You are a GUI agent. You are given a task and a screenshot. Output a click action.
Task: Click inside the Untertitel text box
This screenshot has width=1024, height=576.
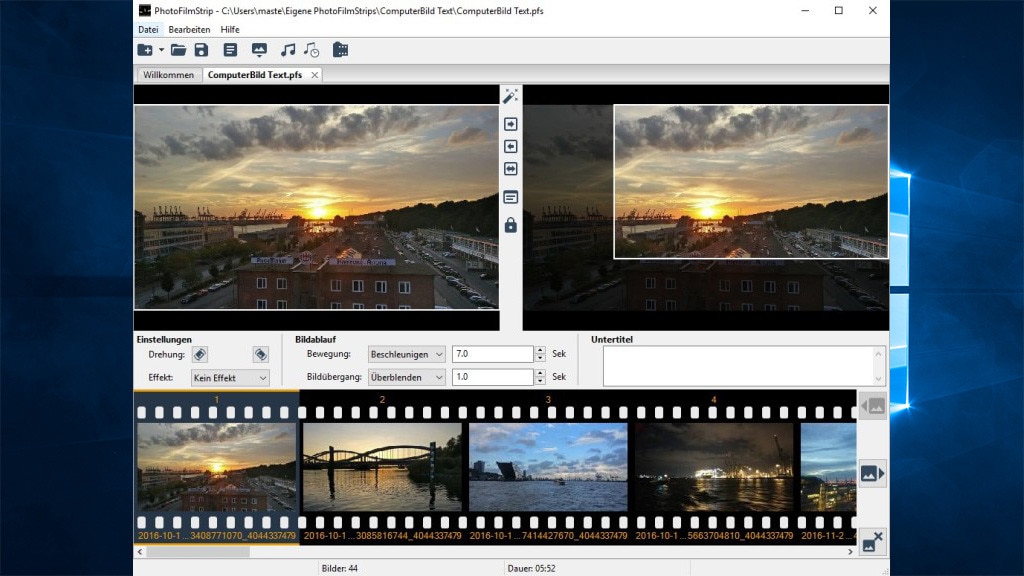pos(738,366)
